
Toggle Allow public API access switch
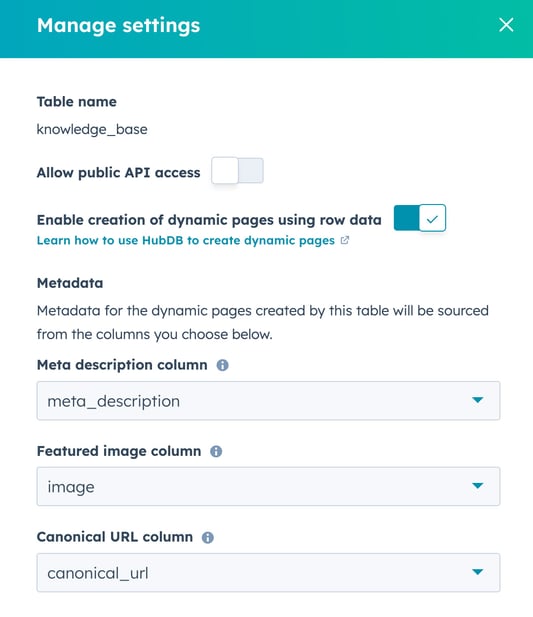coord(237,171)
